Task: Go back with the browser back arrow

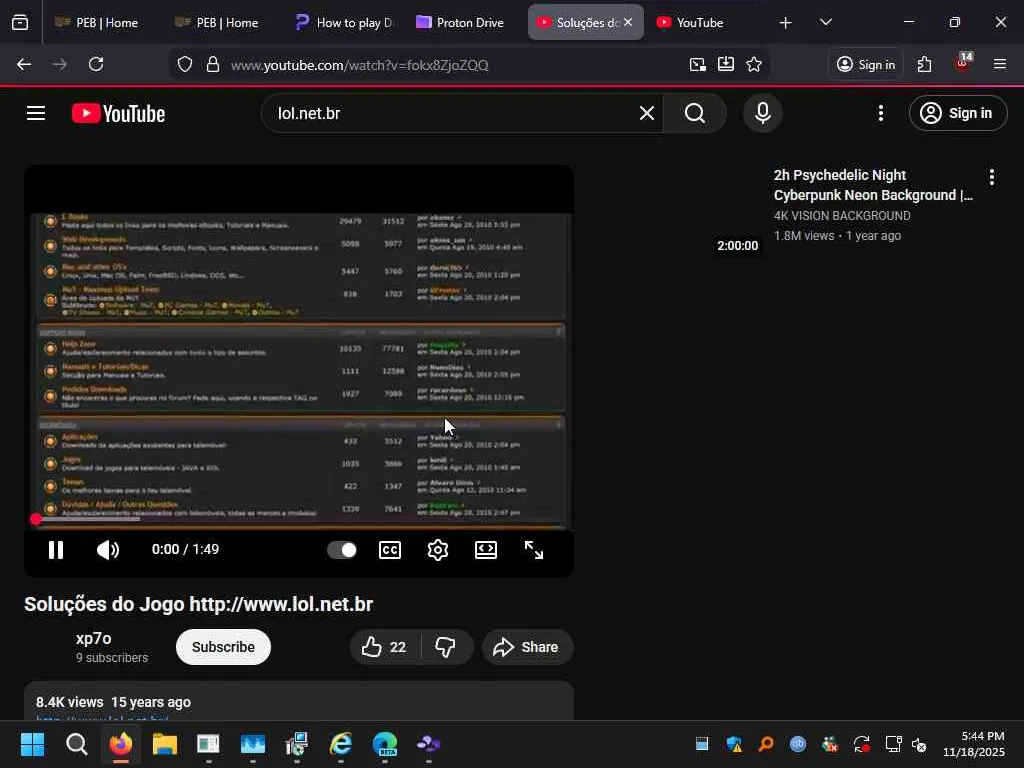Action: pos(24,64)
